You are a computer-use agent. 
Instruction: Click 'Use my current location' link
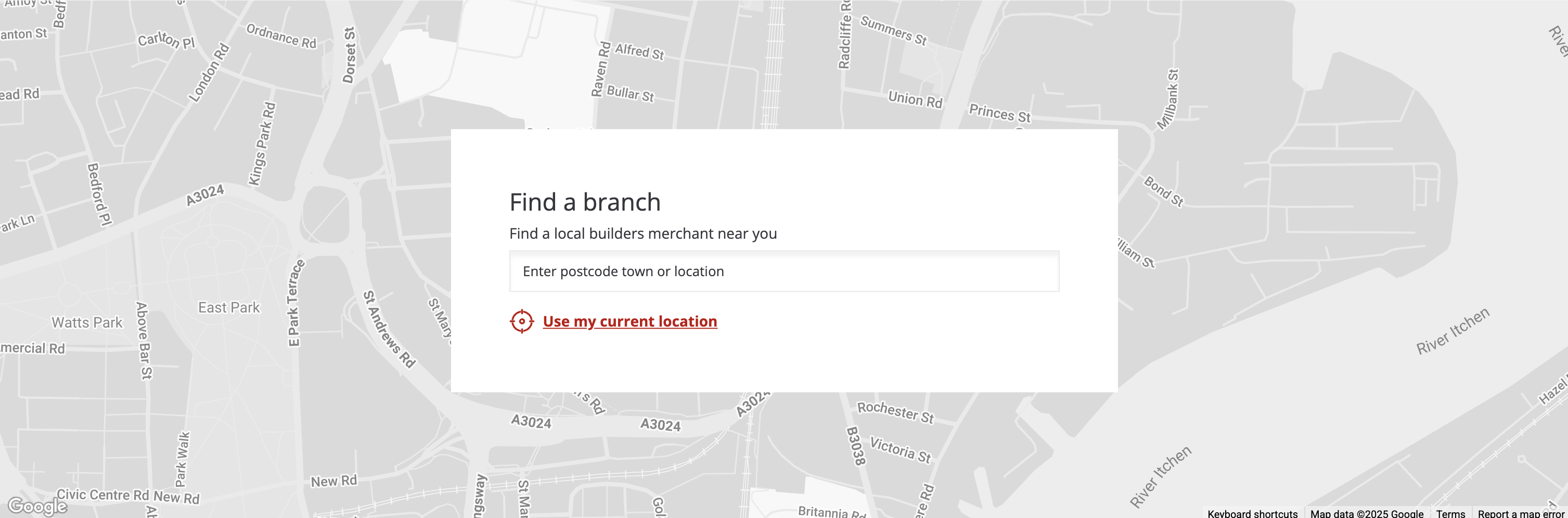(x=629, y=321)
